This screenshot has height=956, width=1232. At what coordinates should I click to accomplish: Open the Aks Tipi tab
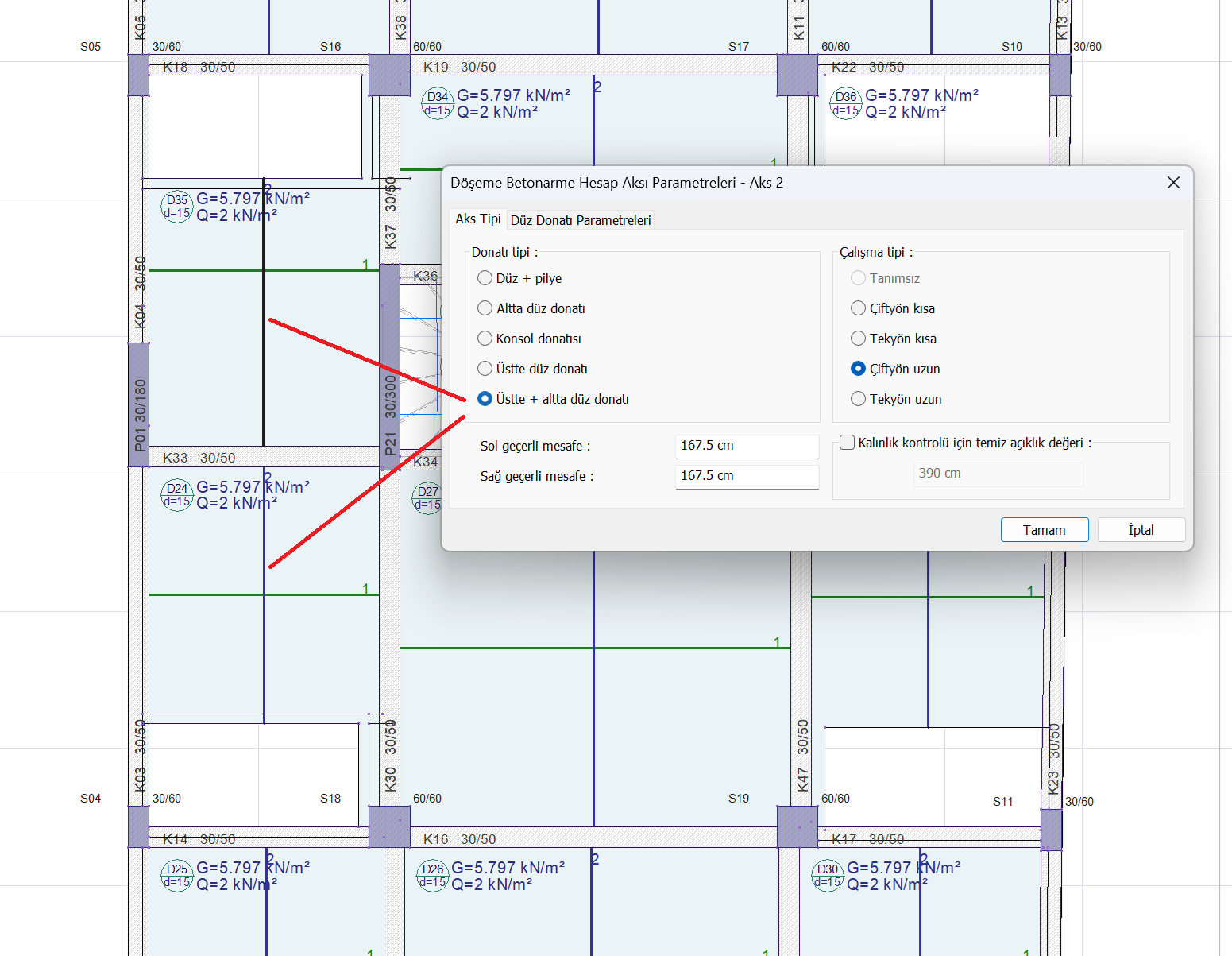[477, 219]
